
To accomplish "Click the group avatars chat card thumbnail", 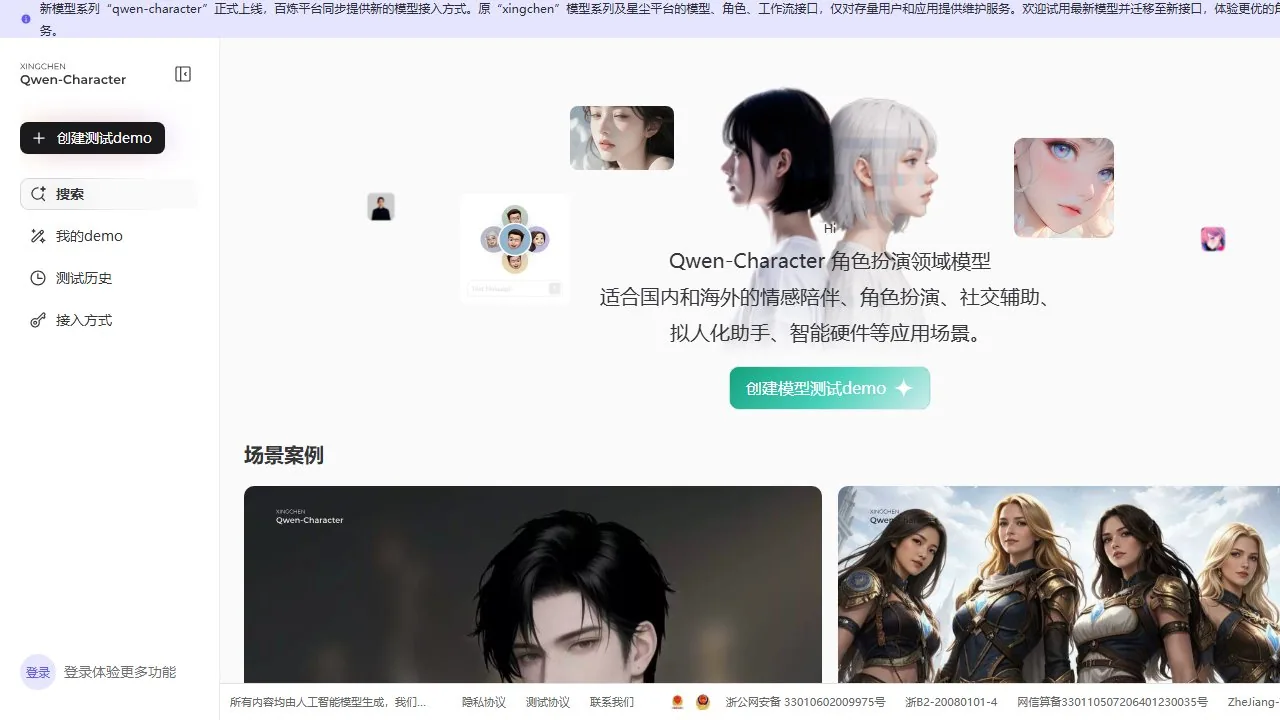I will 515,249.
